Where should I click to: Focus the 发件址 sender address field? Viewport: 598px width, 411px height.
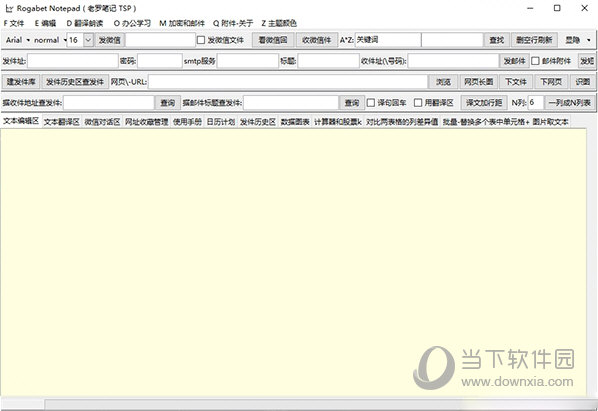pos(73,61)
